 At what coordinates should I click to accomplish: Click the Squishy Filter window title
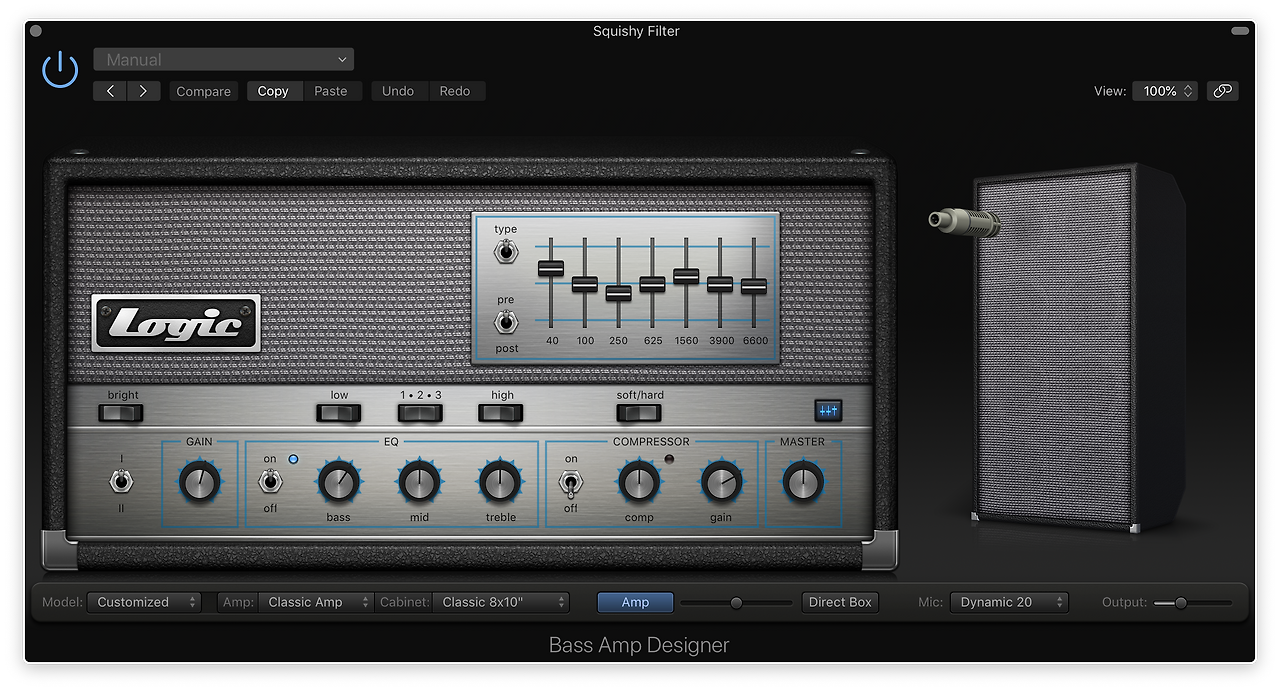[636, 31]
